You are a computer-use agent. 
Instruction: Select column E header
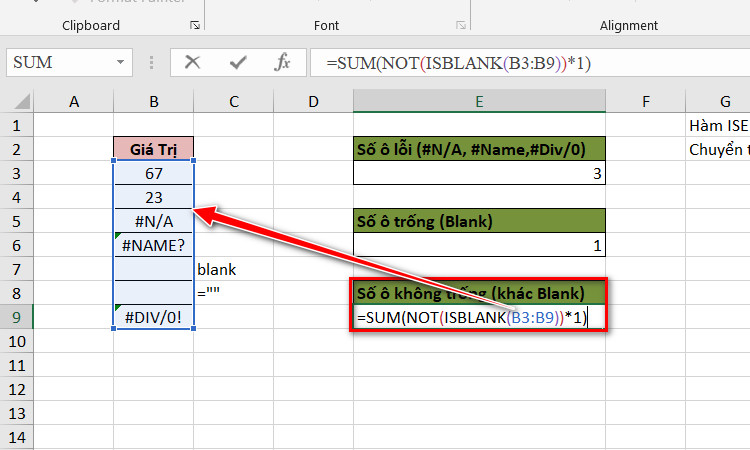479,101
